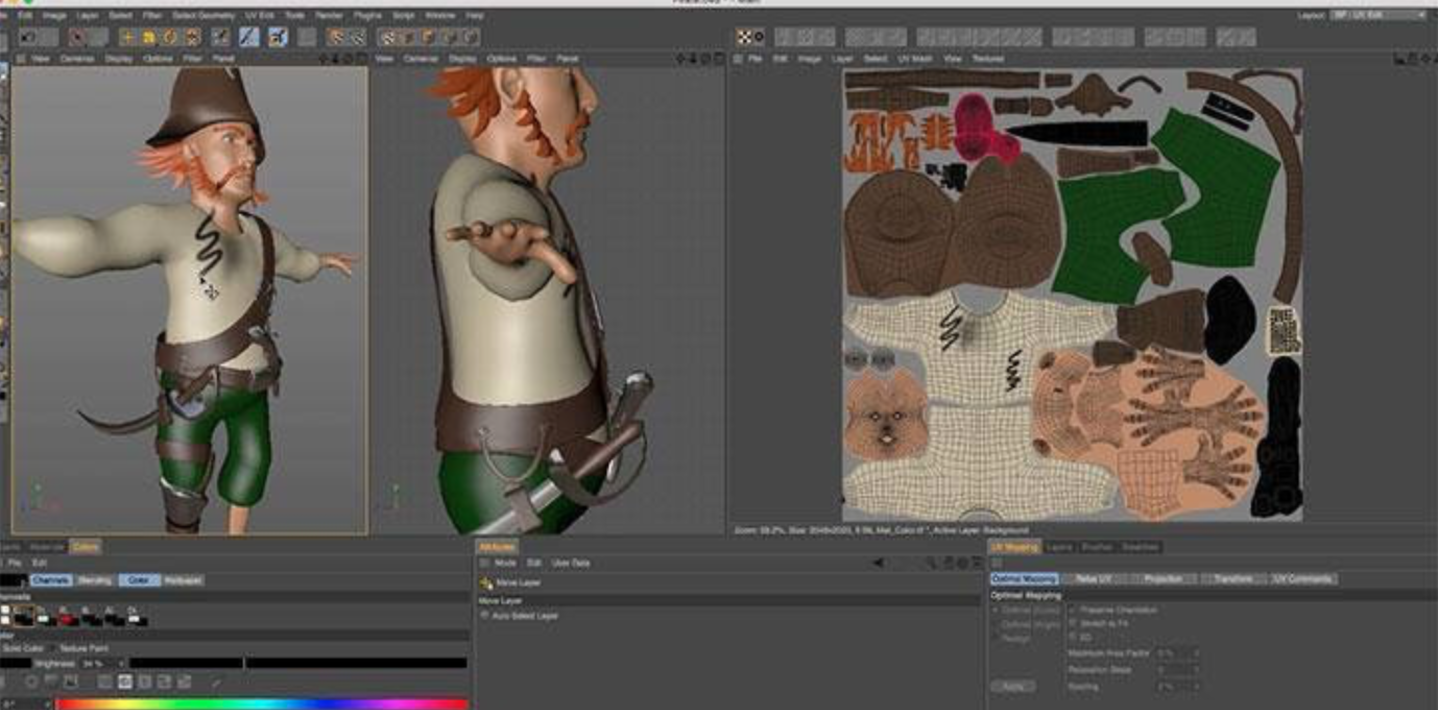Toggle Stretch to Fit checkbox
The image size is (1438, 710).
point(1074,622)
